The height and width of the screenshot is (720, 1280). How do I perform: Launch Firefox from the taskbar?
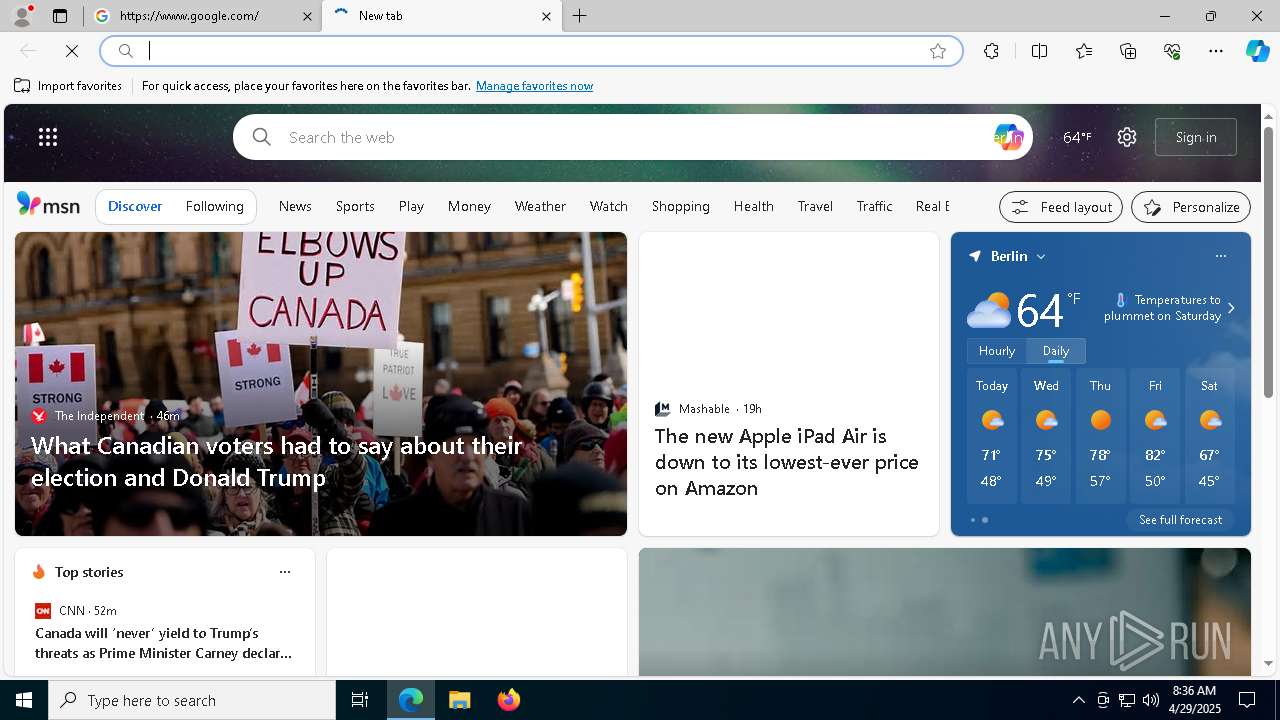pos(509,700)
